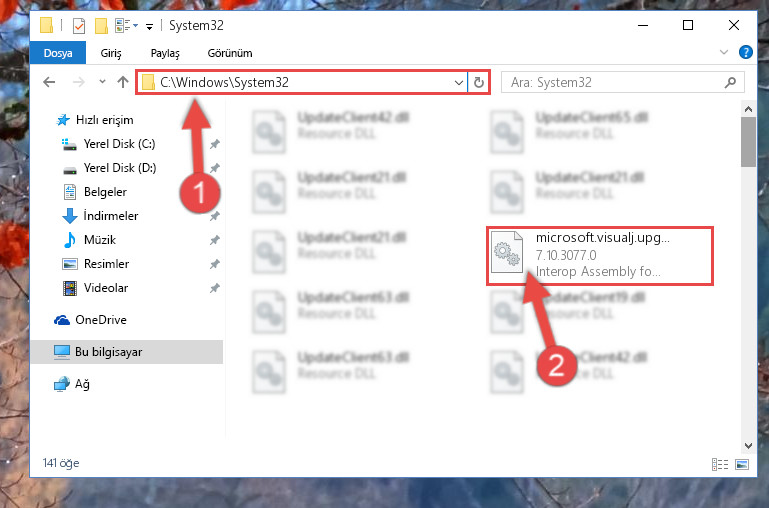769x508 pixels.
Task: Click the New folder quick access icon
Action: tap(102, 25)
